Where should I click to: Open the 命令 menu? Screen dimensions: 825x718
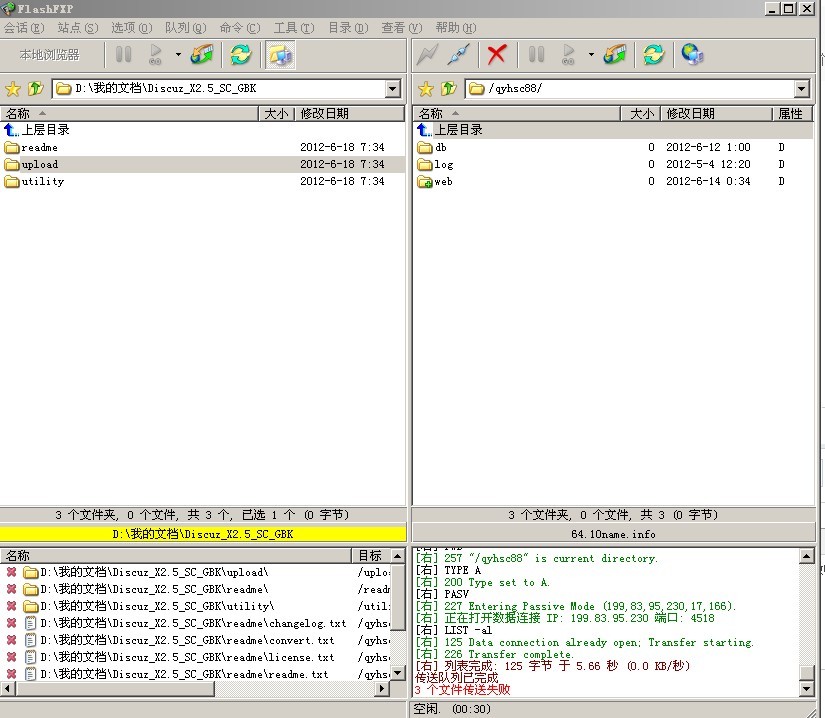(x=240, y=28)
